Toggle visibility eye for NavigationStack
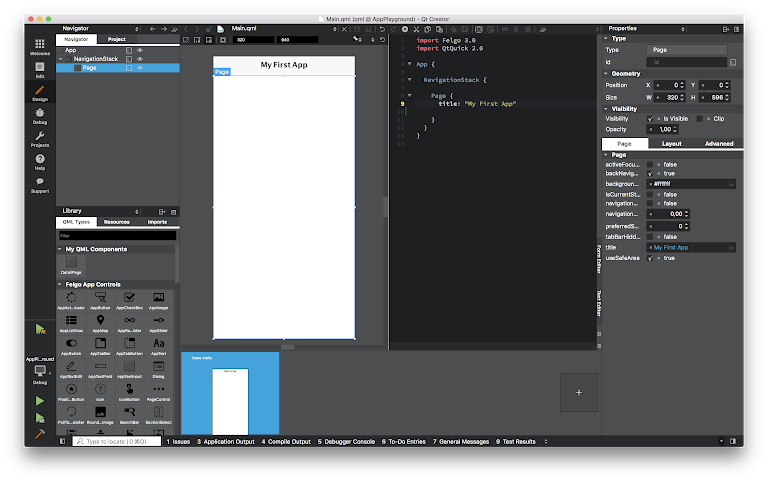768x482 pixels. pos(140,59)
